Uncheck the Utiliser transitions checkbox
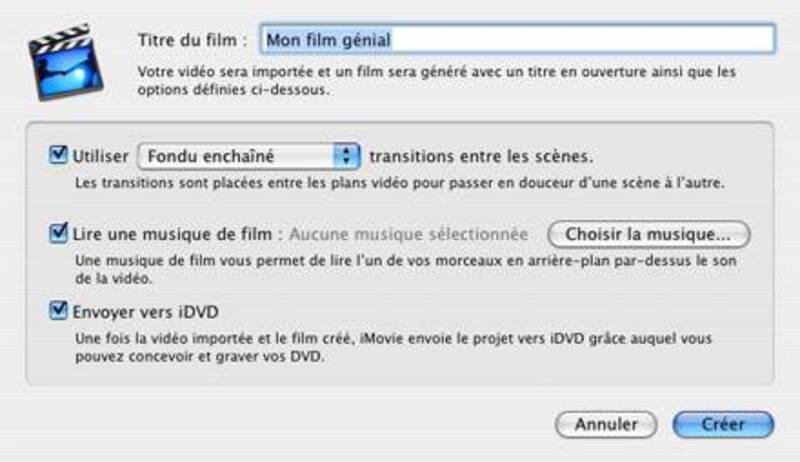Image resolution: width=800 pixels, height=462 pixels. (58, 155)
